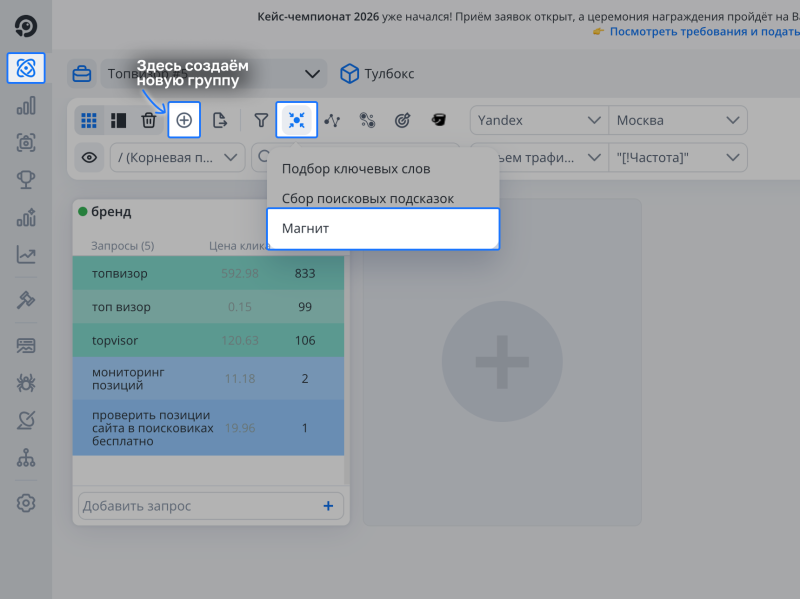Sort by Цена клика column header
The height and width of the screenshot is (599, 800).
tap(238, 246)
